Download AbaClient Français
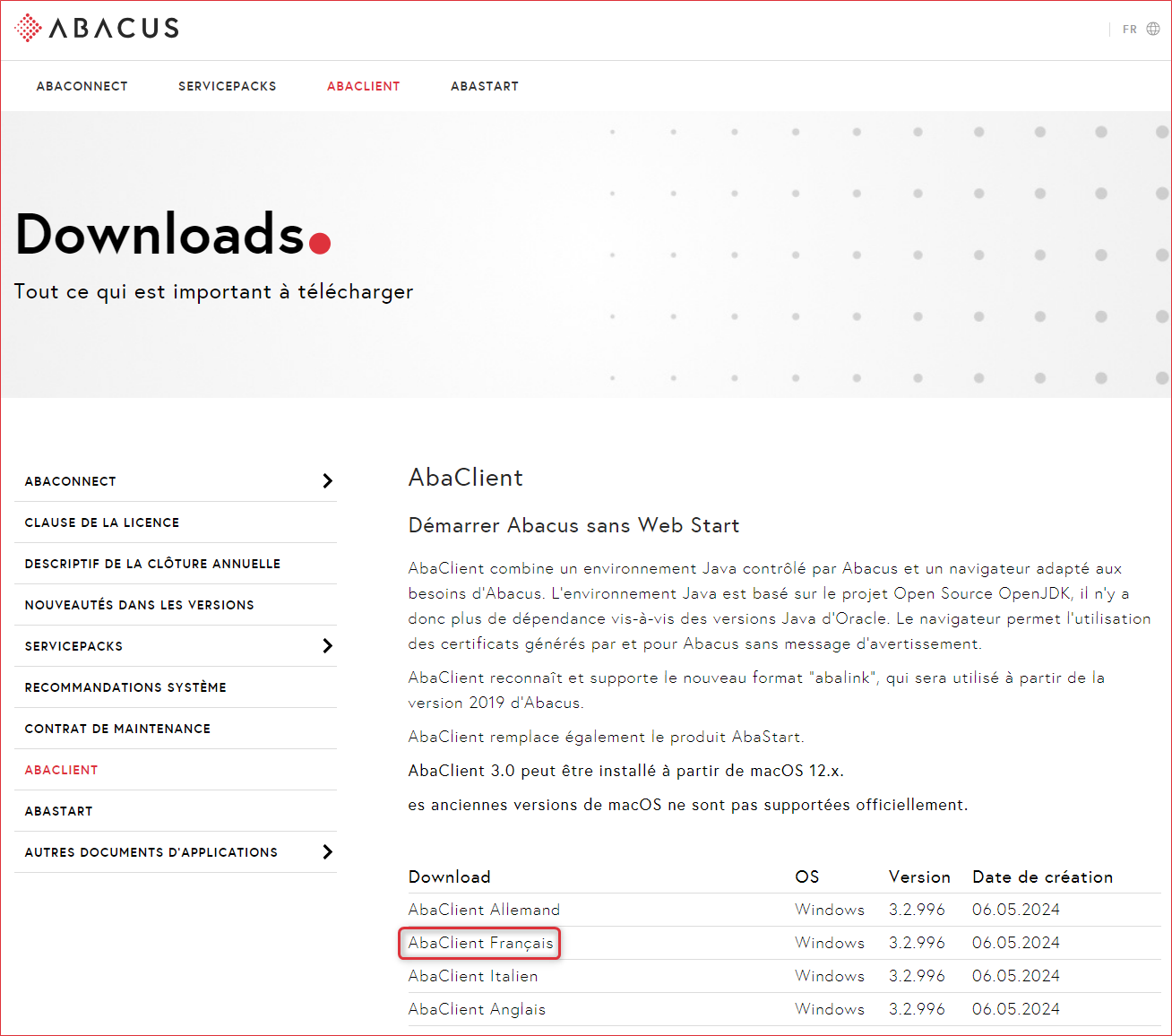This screenshot has width=1172, height=1036. pos(480,943)
